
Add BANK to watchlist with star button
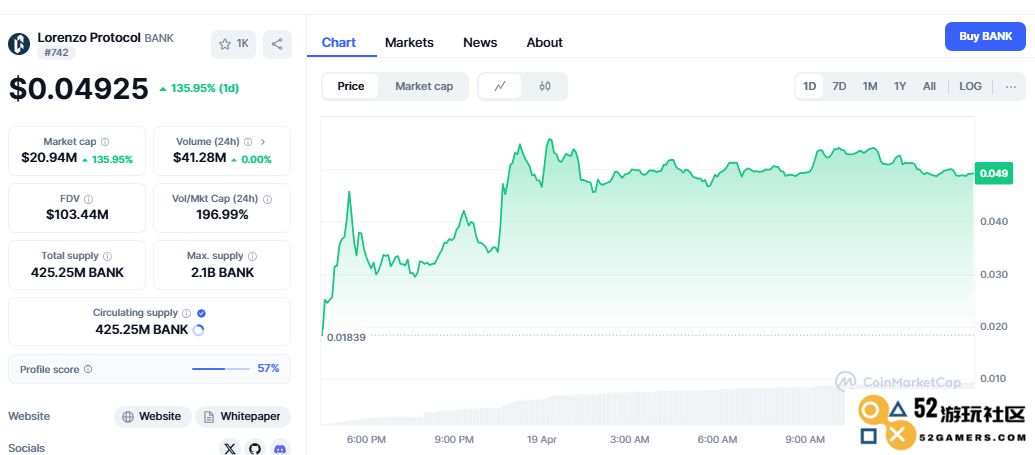point(233,44)
